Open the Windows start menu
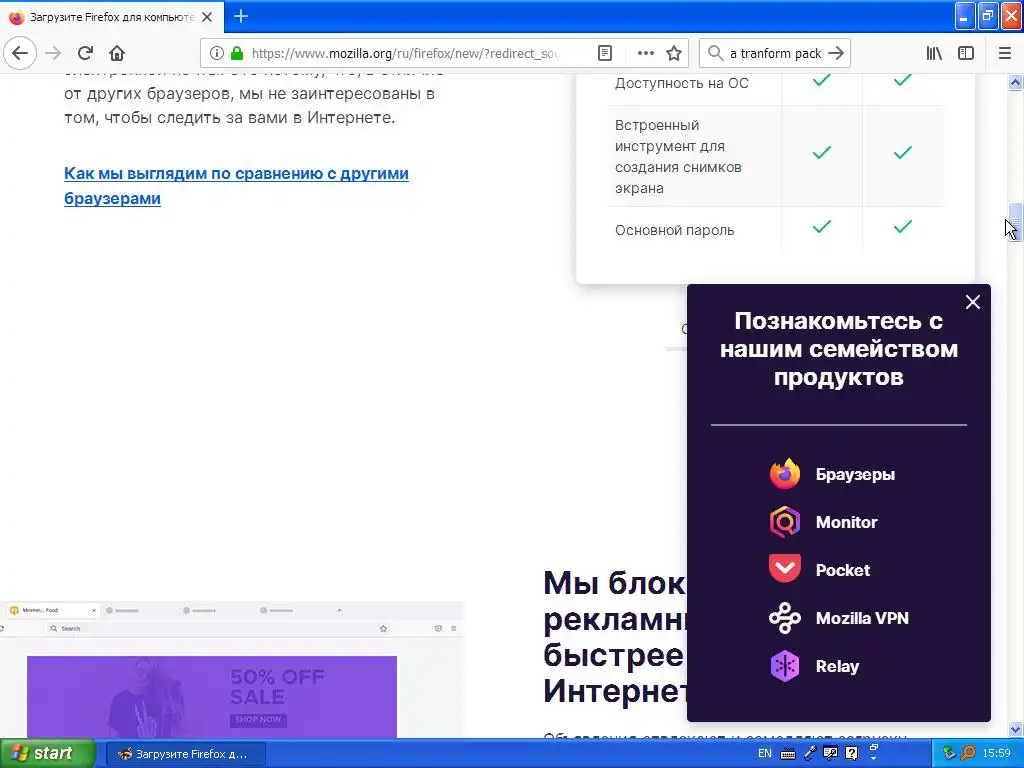The width and height of the screenshot is (1024, 768). (x=47, y=753)
